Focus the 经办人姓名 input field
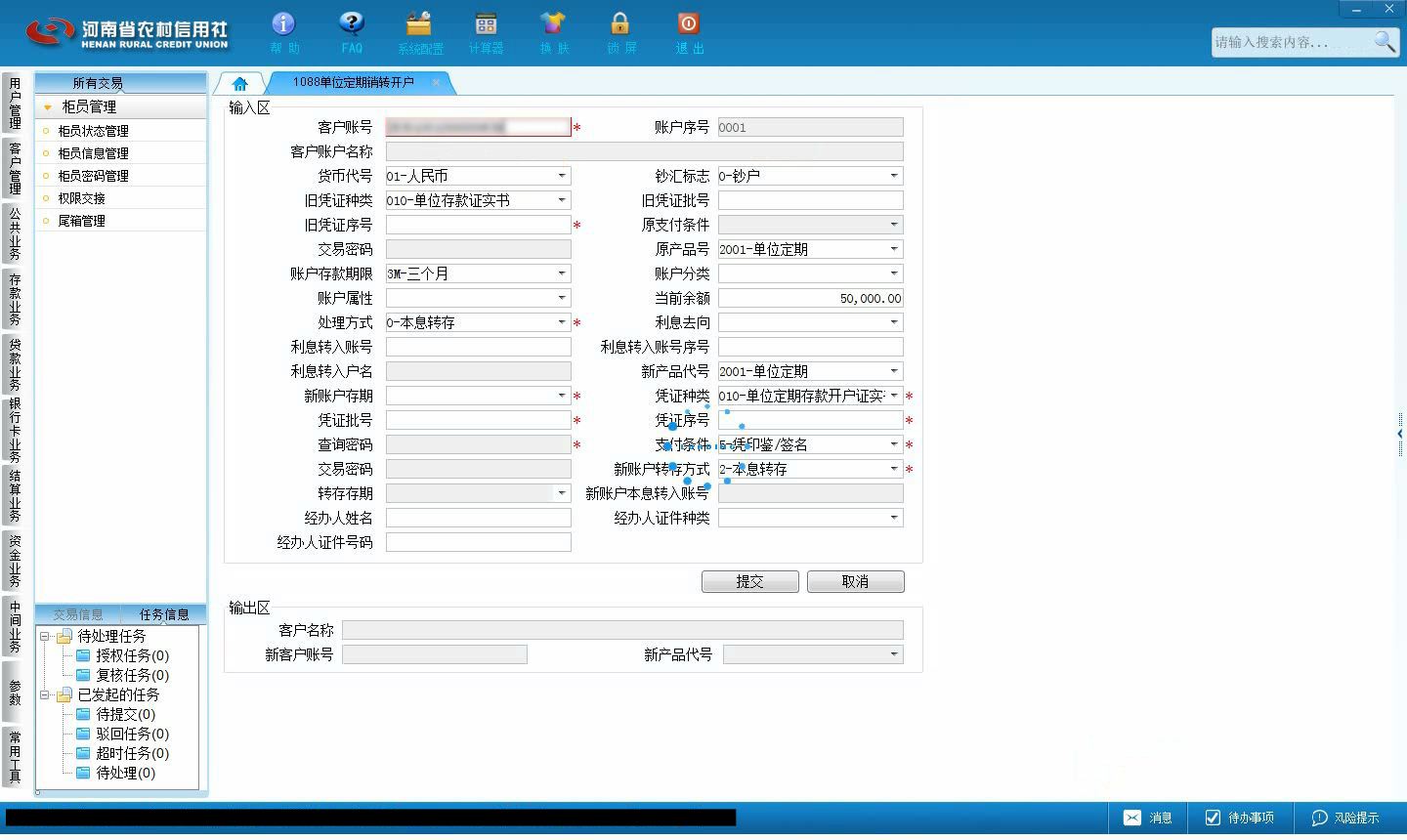Viewport: 1407px width, 840px height. pos(478,518)
